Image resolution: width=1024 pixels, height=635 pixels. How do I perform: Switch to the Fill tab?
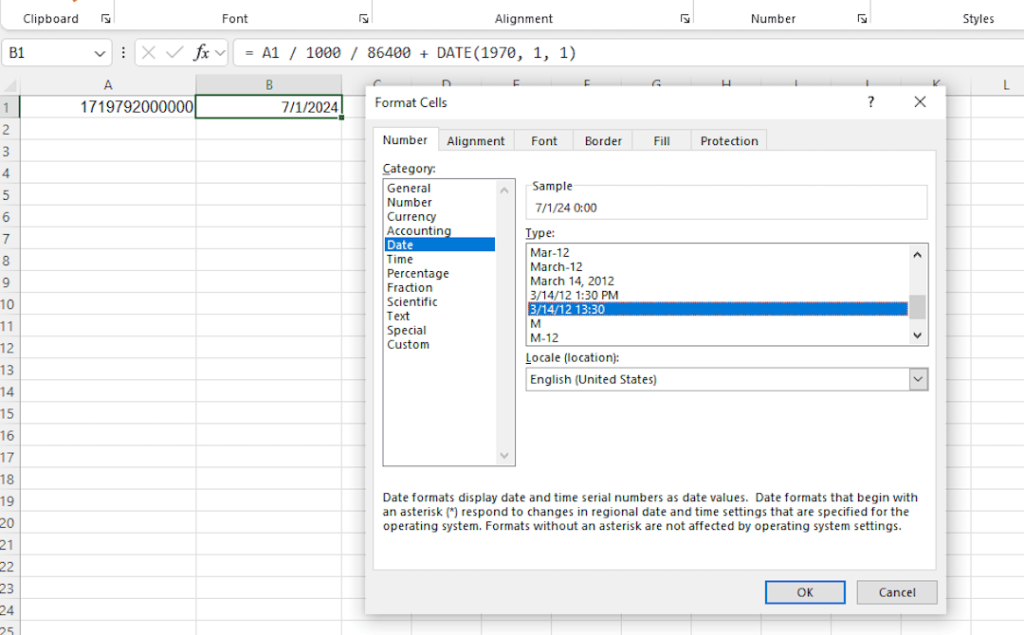click(x=662, y=140)
